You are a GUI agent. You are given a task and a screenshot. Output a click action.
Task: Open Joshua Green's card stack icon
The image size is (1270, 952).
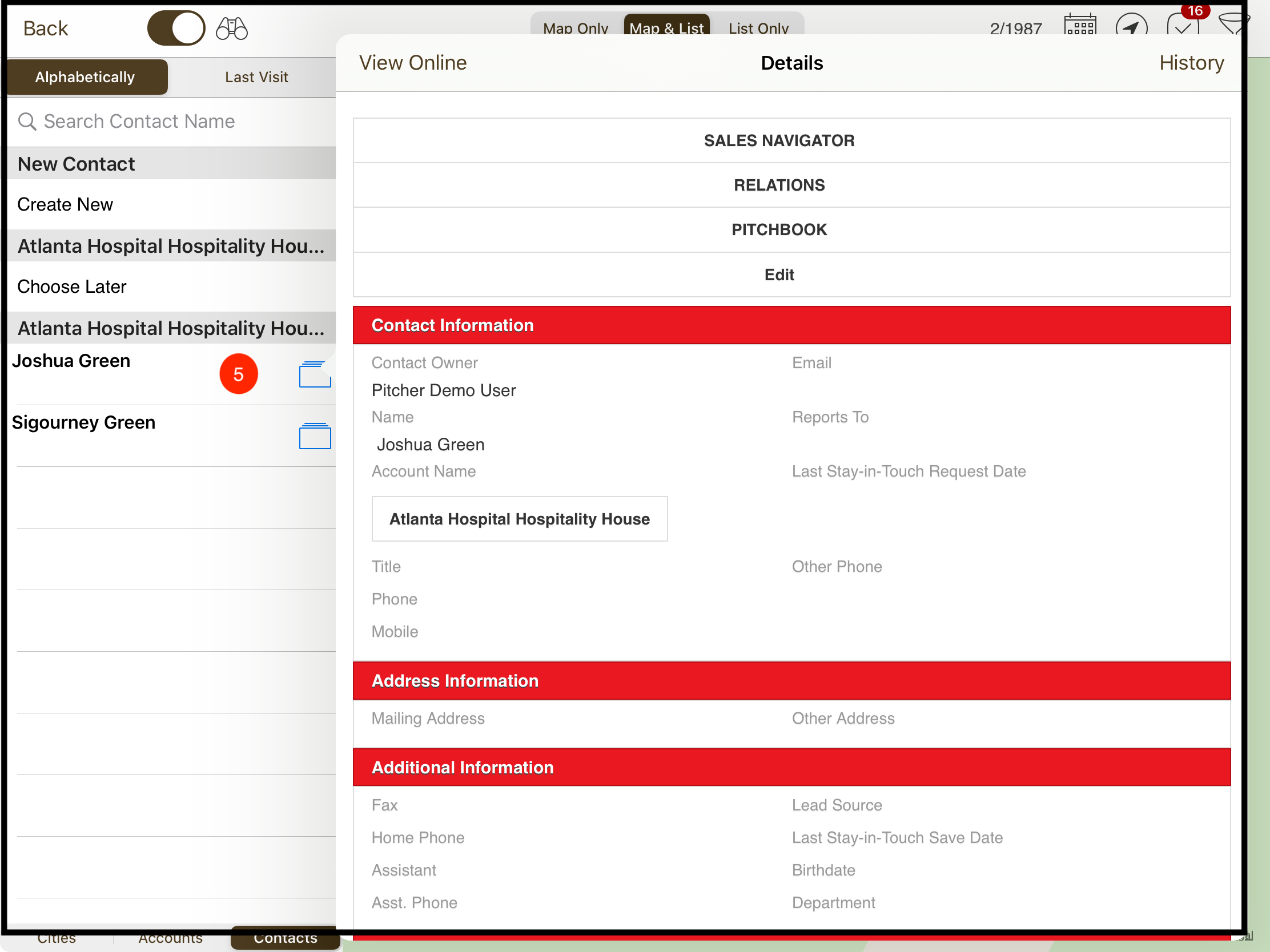tap(315, 374)
